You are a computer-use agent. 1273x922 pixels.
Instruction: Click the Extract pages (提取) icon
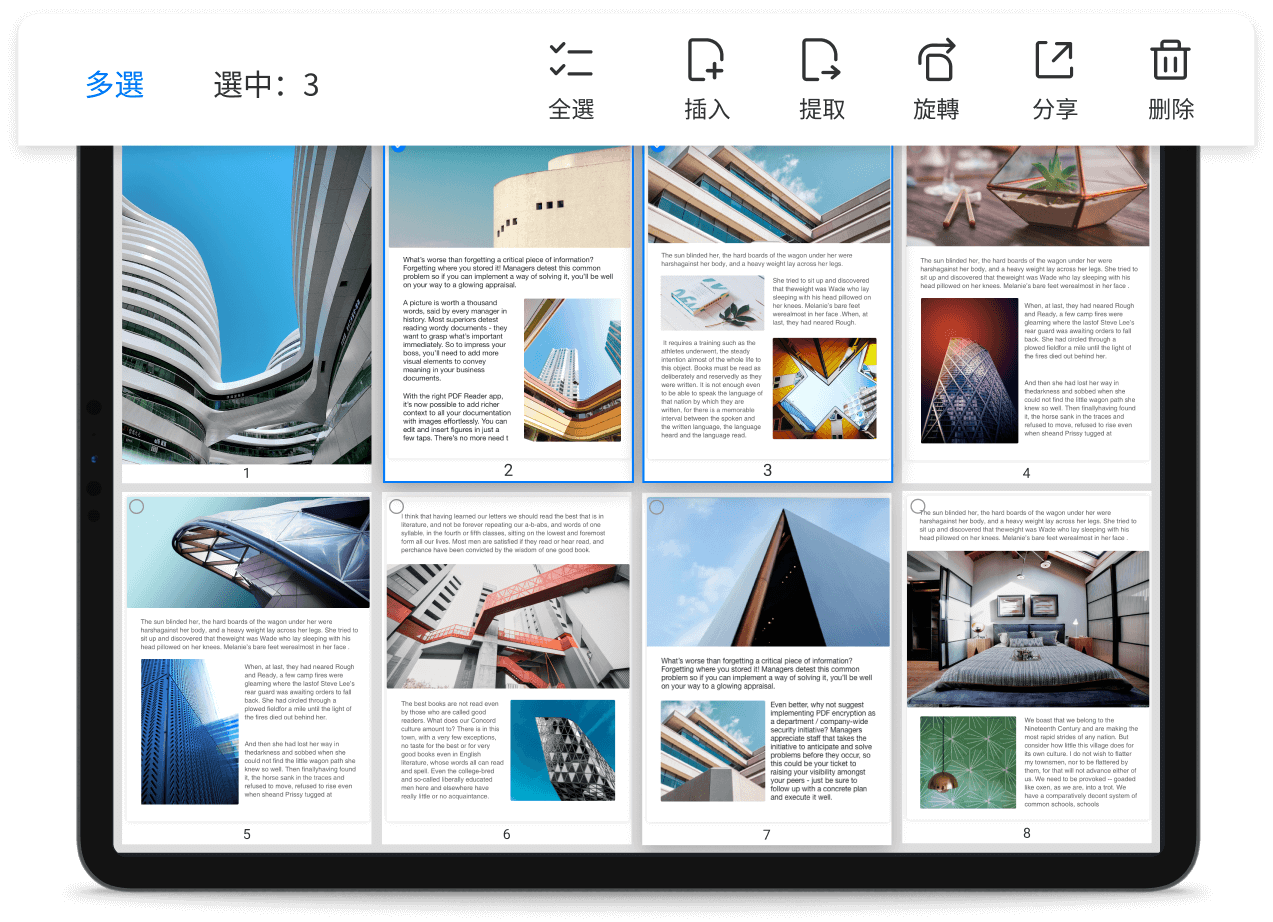(x=821, y=60)
